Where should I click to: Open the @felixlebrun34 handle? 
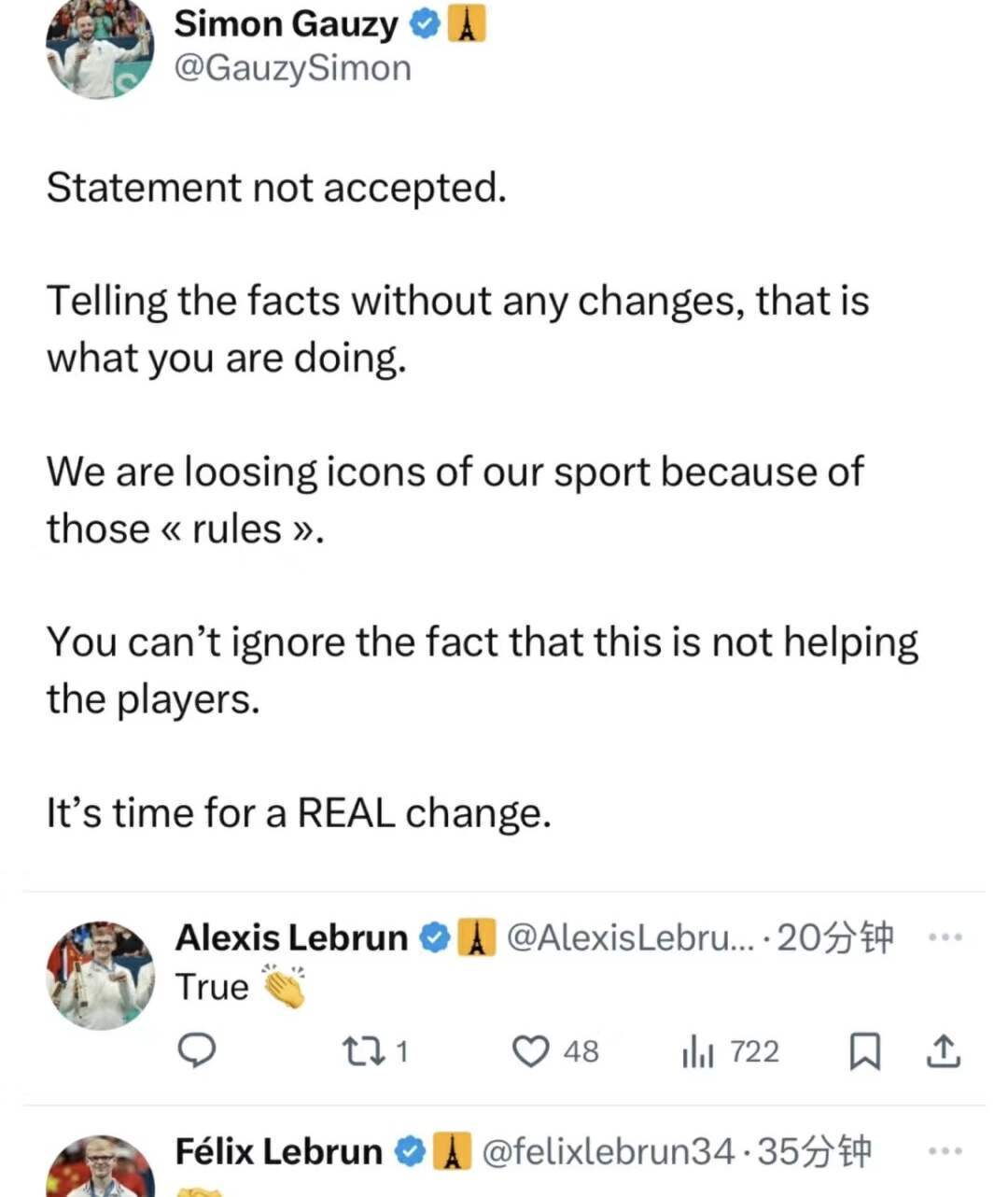(x=607, y=1151)
